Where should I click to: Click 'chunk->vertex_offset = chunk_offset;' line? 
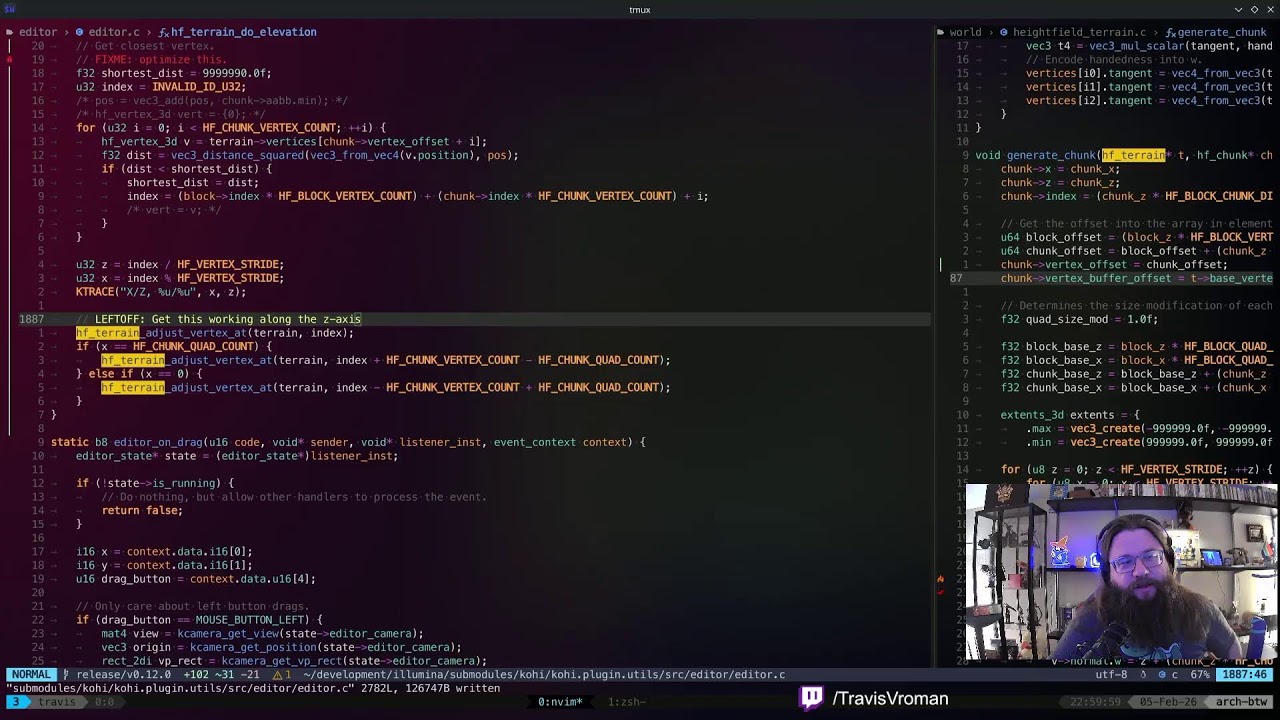[x=1114, y=265]
